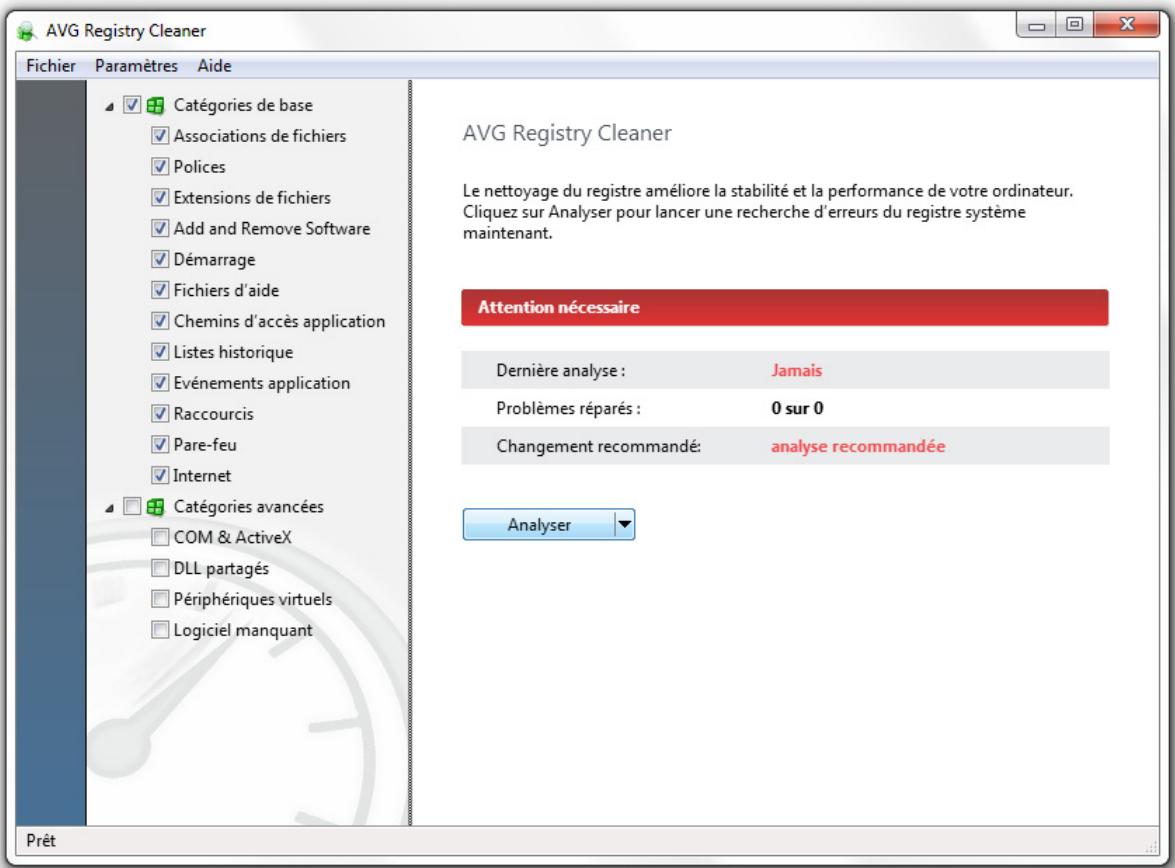This screenshot has height=868, width=1175.
Task: Start the scan with Analyser button
Action: [539, 525]
